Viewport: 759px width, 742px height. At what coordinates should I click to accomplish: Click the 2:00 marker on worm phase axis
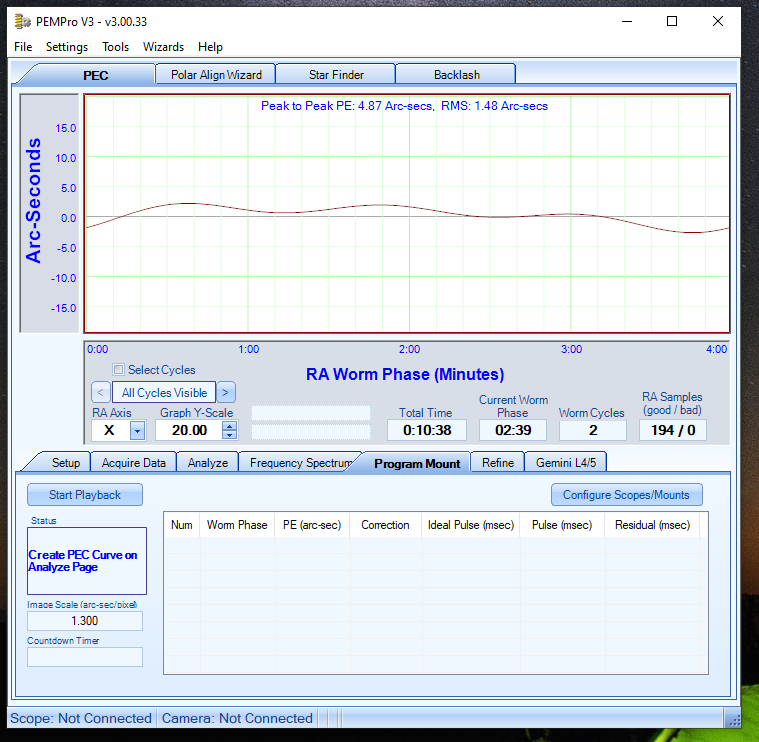coord(409,349)
